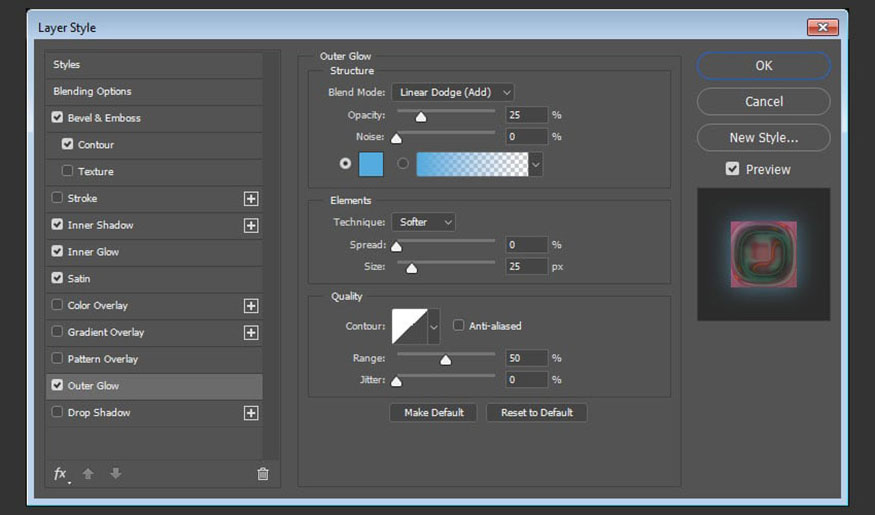This screenshot has height=515, width=875.
Task: Select the Satin effect row
Action: (153, 278)
